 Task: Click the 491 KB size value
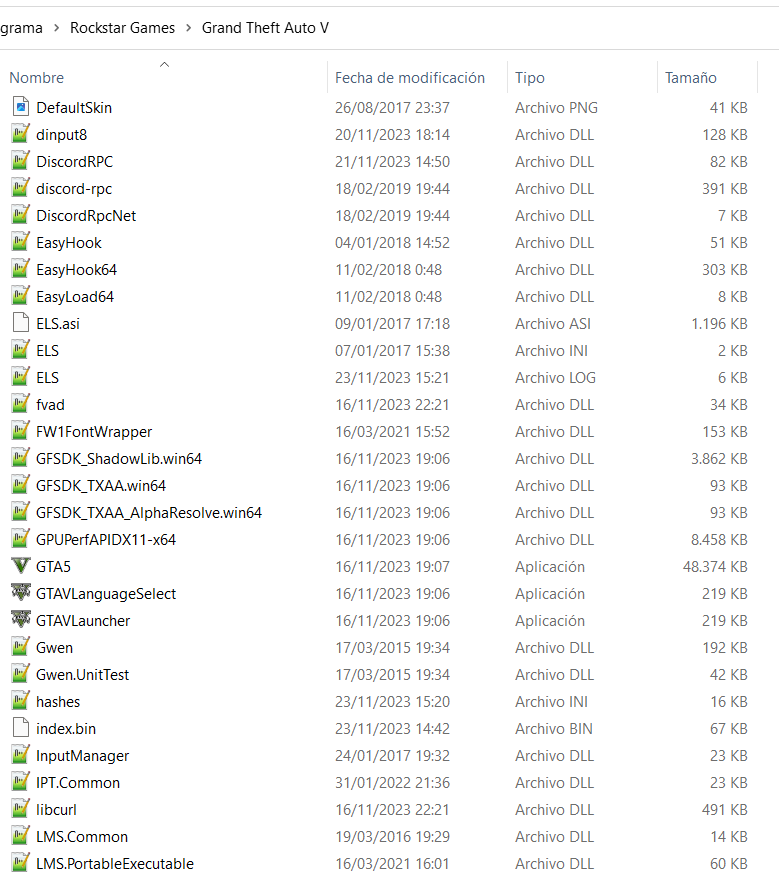(x=725, y=810)
